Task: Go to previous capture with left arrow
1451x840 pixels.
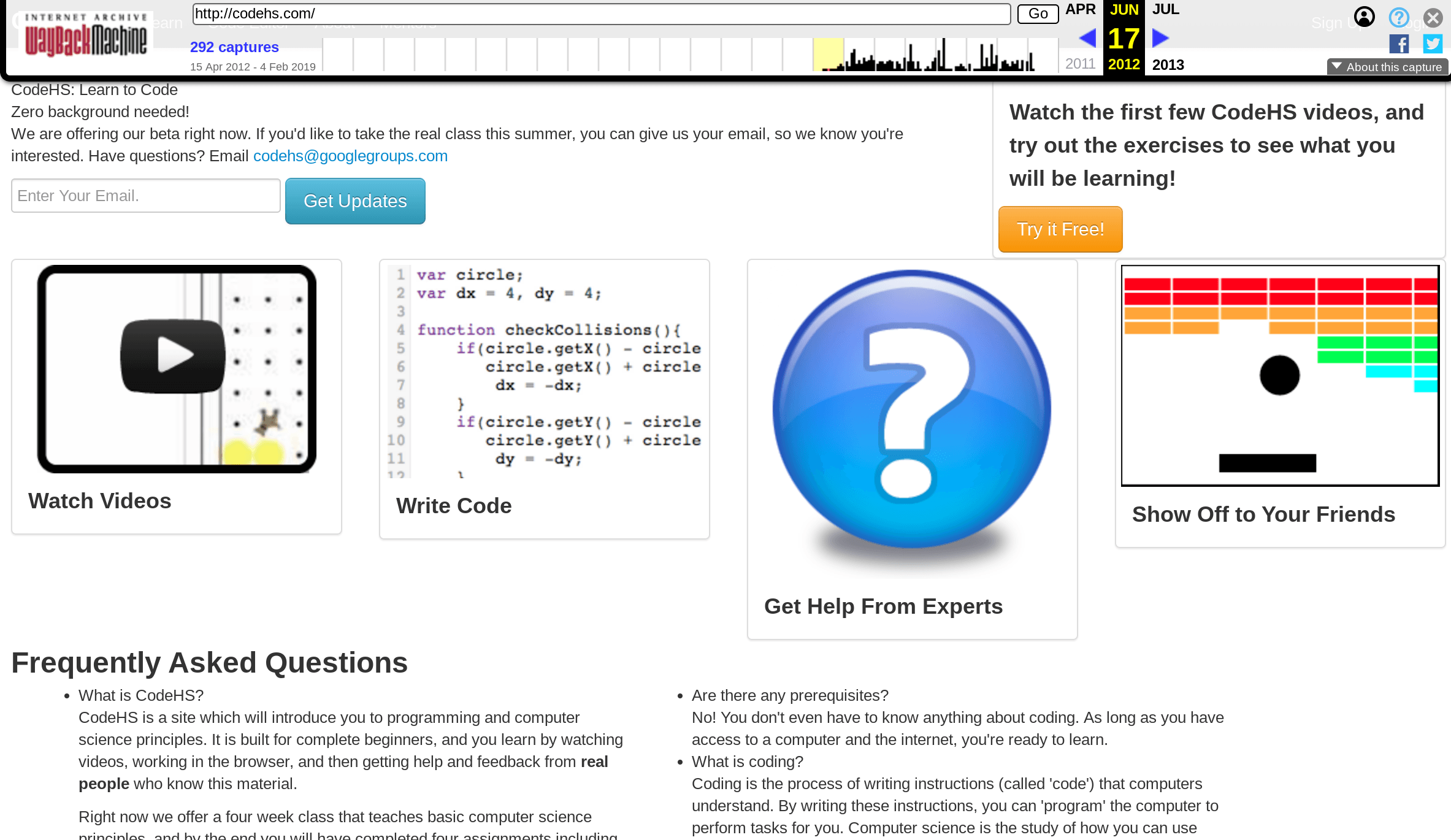Action: click(x=1087, y=38)
